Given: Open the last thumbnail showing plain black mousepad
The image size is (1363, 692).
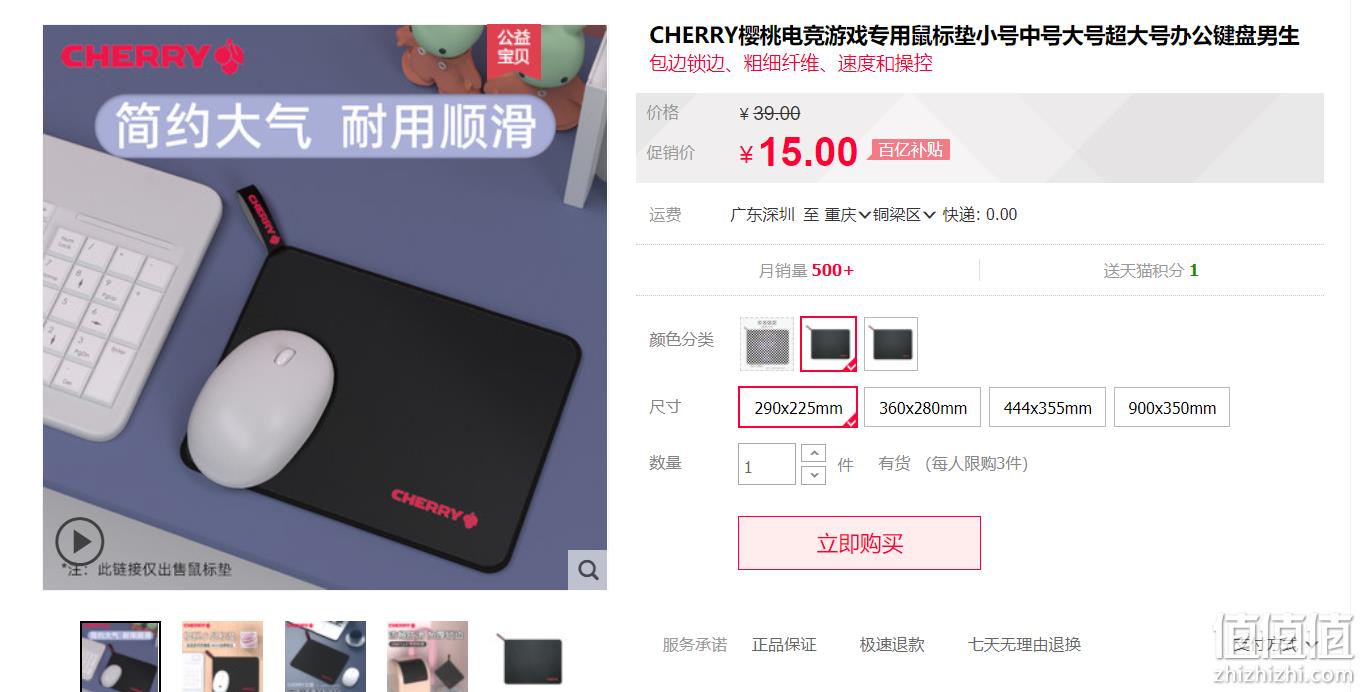Looking at the screenshot, I should tap(531, 656).
